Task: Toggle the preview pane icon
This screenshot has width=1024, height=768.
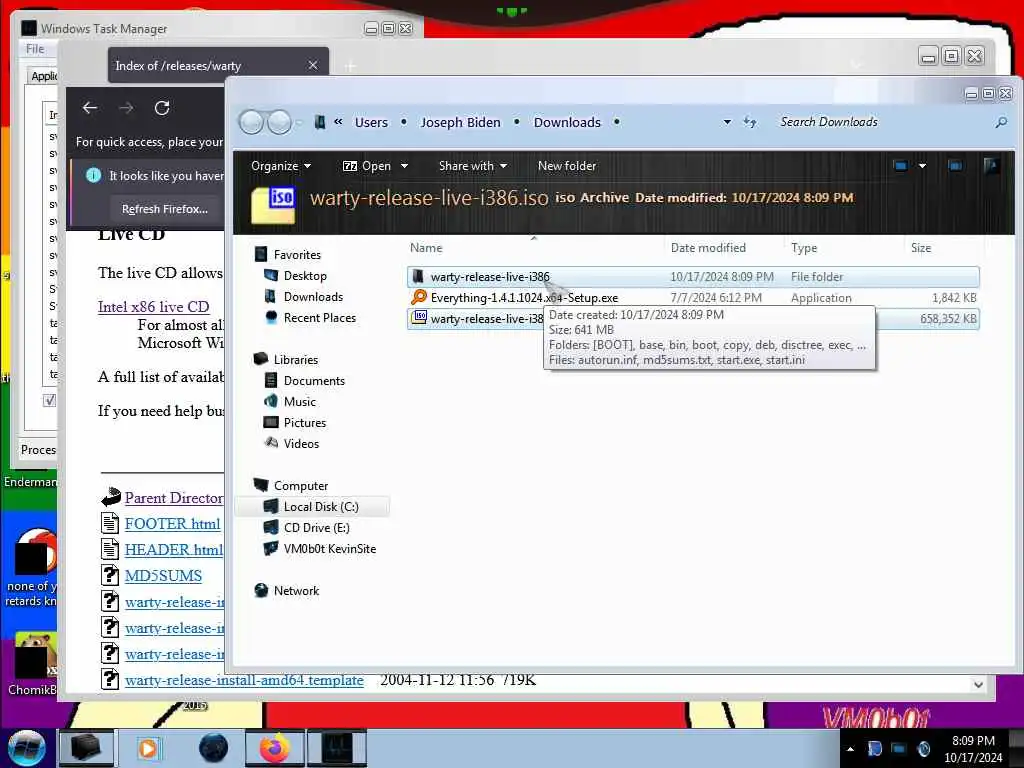Action: (955, 166)
